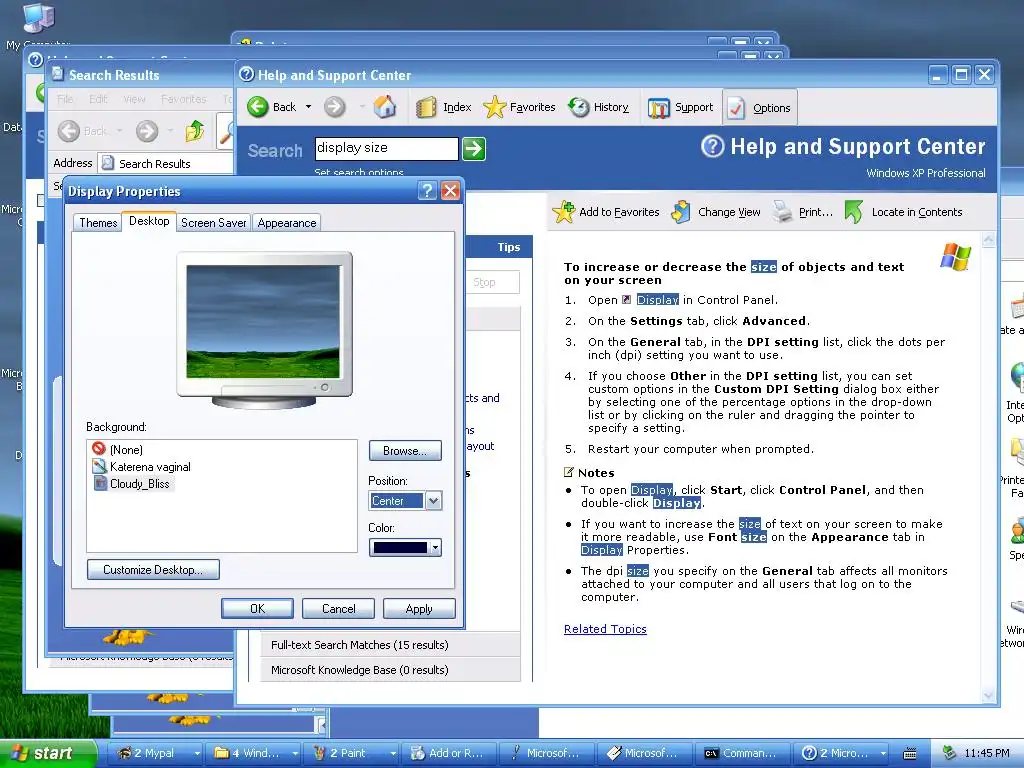Screen dimensions: 1024x768
Task: Switch to Add or Remove taskbar button
Action: [449, 753]
